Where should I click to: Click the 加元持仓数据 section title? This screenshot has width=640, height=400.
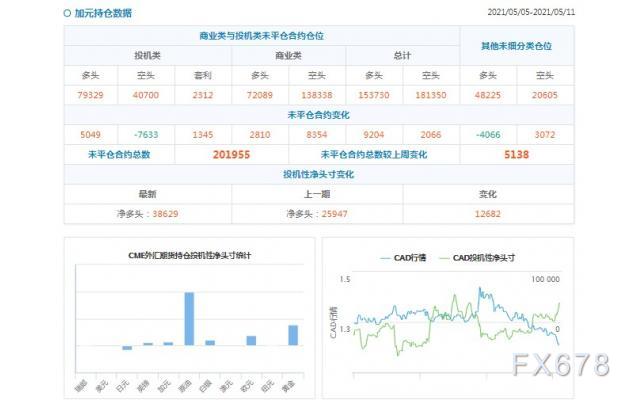(x=103, y=13)
